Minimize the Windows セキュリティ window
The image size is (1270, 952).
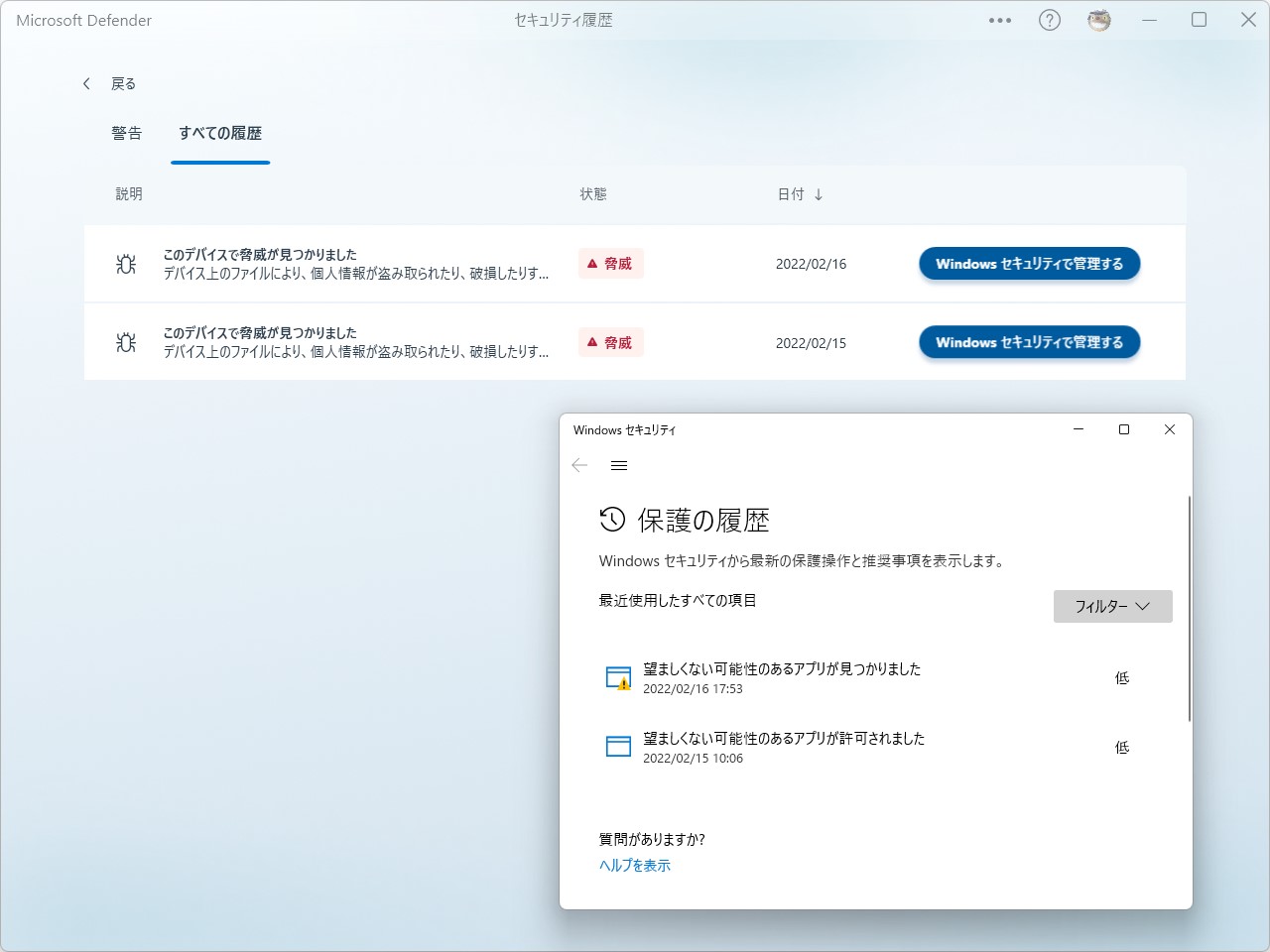pyautogui.click(x=1079, y=429)
